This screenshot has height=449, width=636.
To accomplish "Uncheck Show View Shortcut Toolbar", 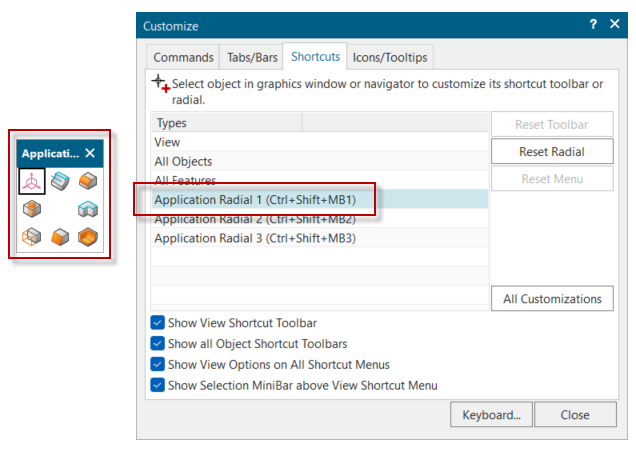I will (157, 323).
